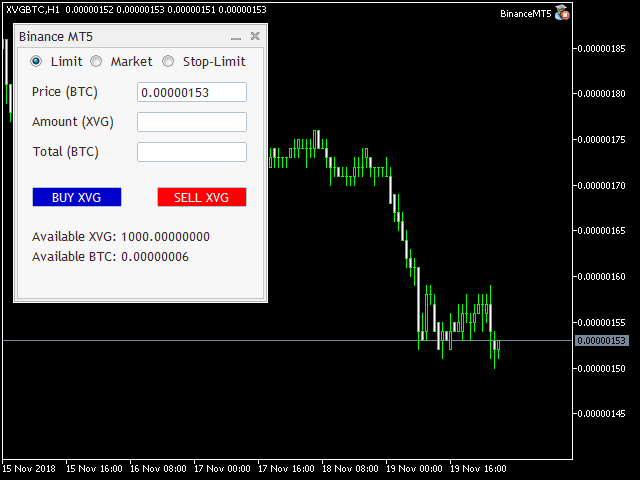Click the Total (BTC) input field
Screen dimensions: 640x480
pos(192,152)
